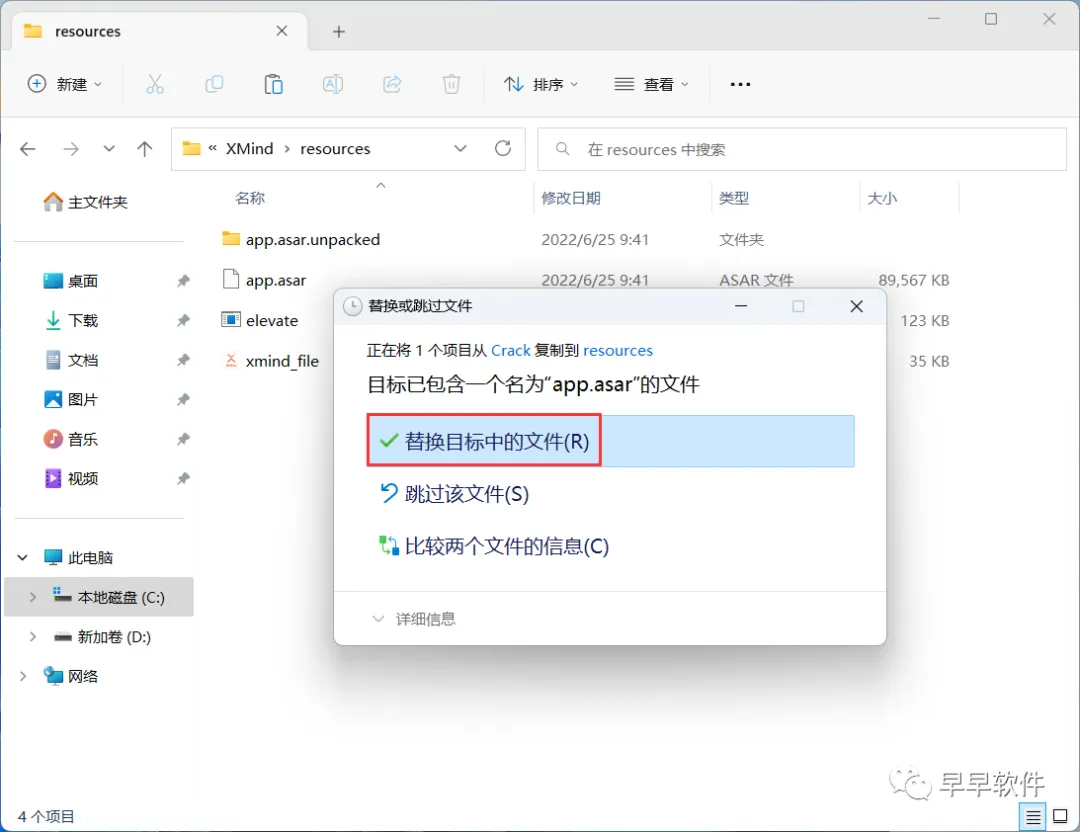Click XMind in the address breadcrumb
Screen dimensions: 1080x832
[249, 149]
